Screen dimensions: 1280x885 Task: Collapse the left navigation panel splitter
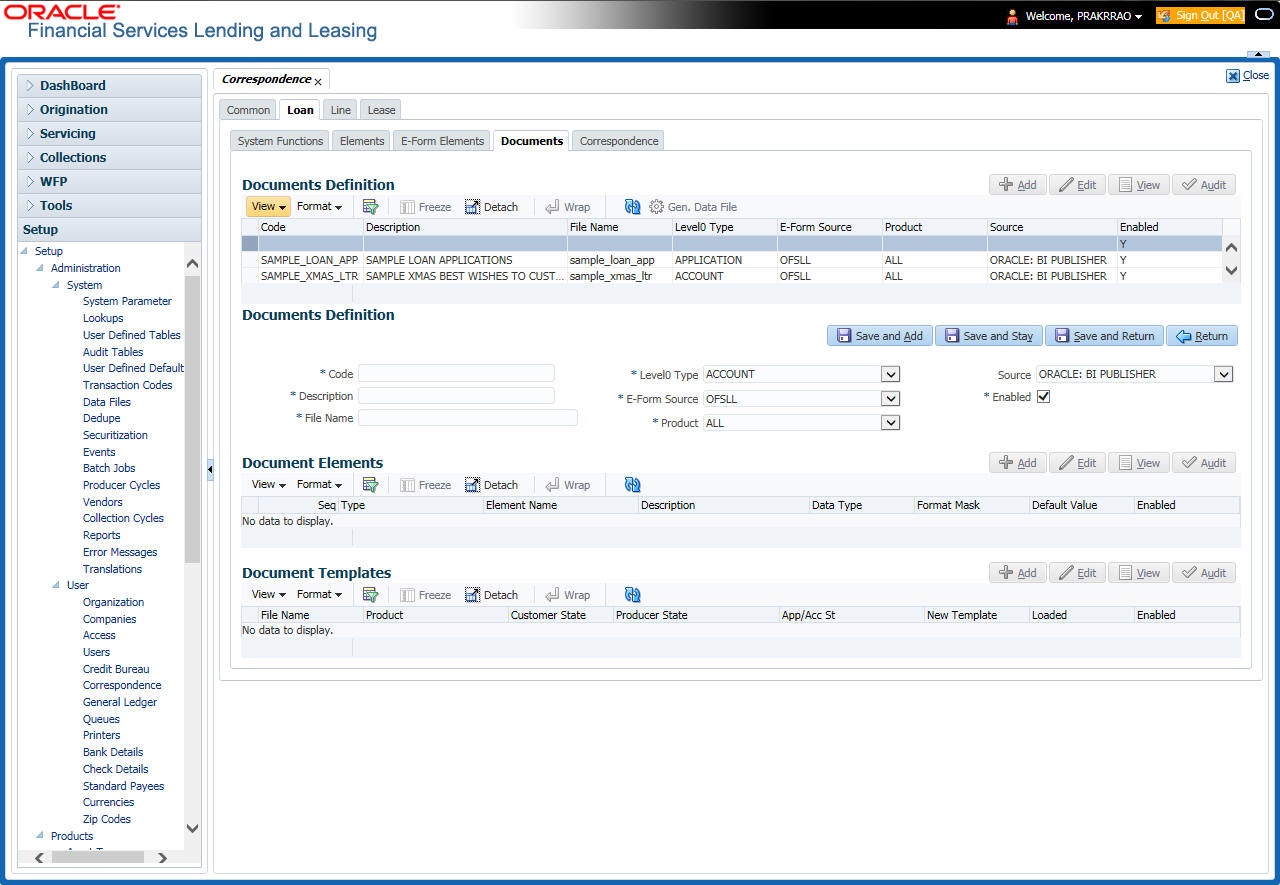[x=210, y=469]
